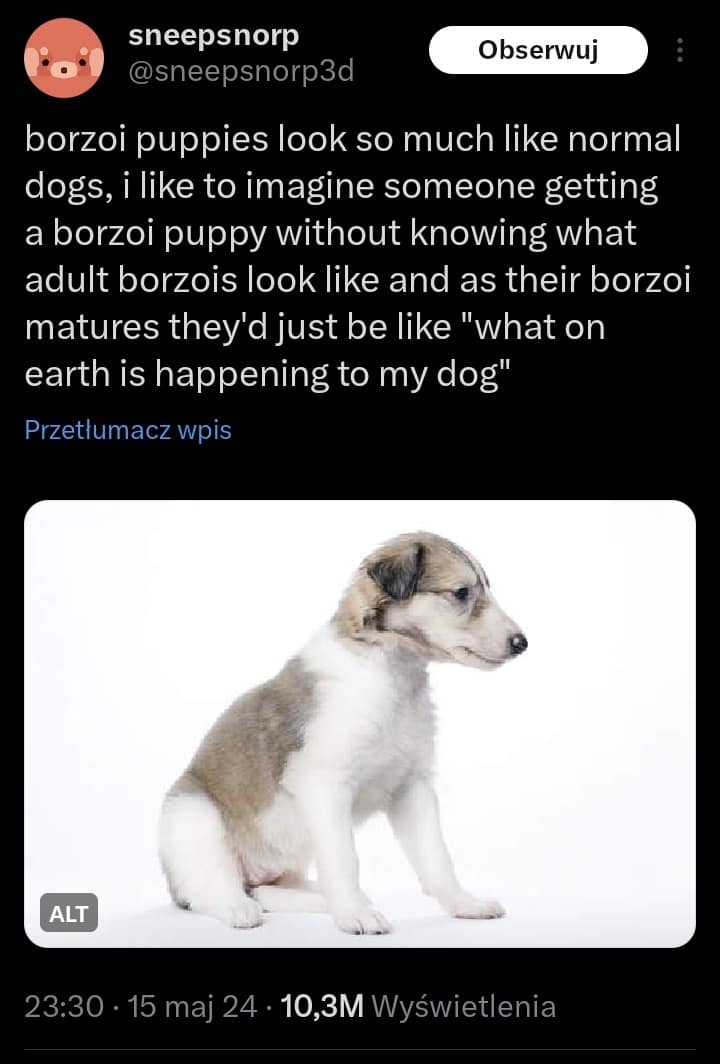The height and width of the screenshot is (1064, 720).
Task: Click the 23:30 post time
Action: (64, 1006)
